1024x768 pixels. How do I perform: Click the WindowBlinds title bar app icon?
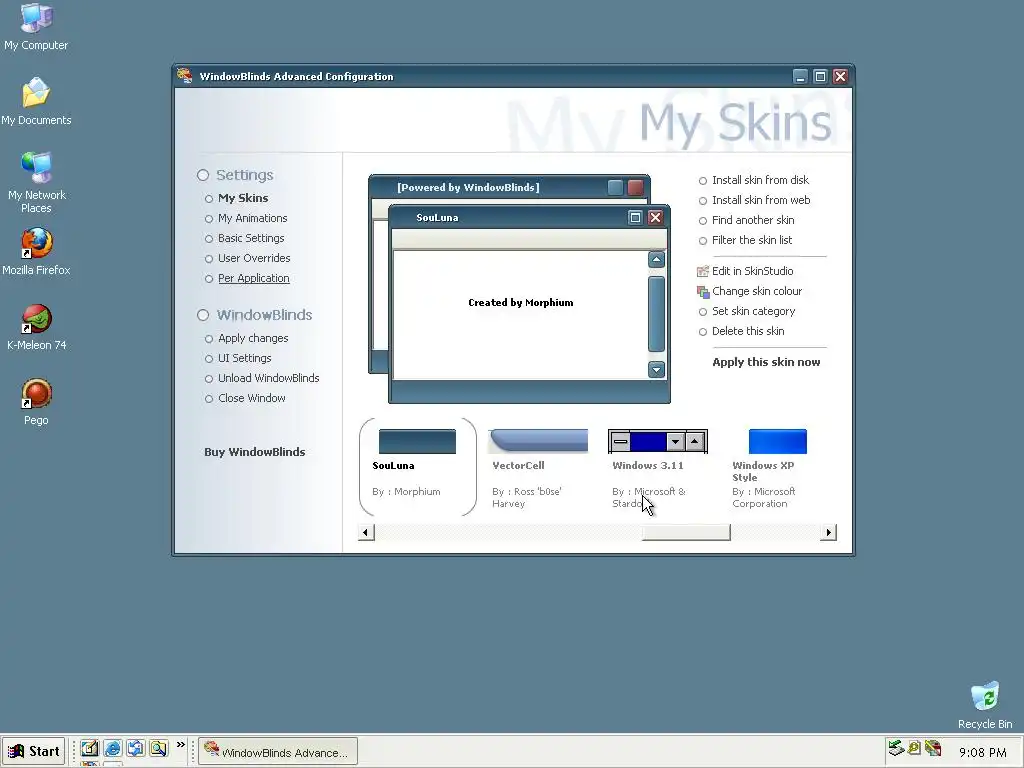pos(184,76)
